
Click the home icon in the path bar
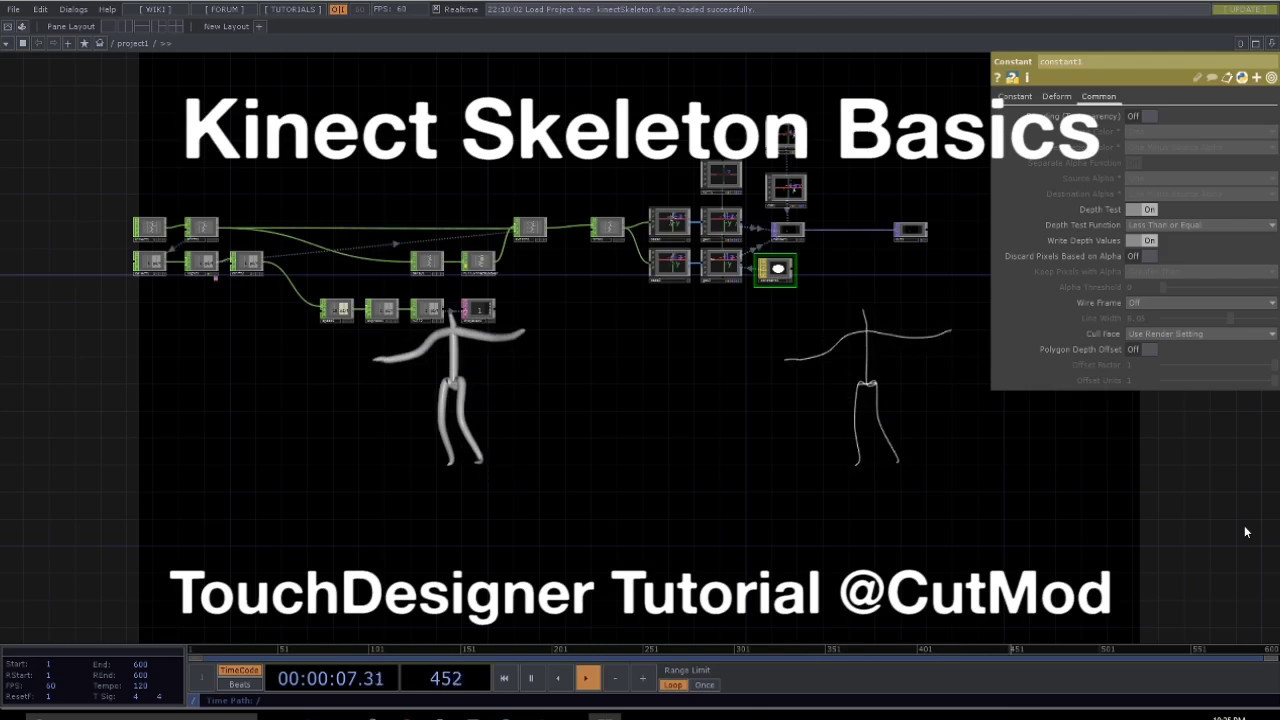coord(99,43)
